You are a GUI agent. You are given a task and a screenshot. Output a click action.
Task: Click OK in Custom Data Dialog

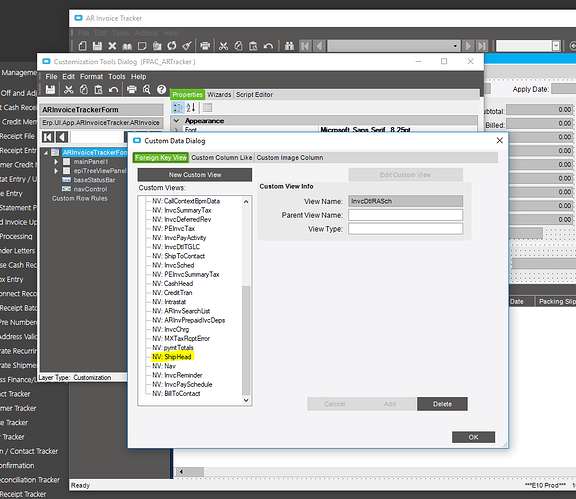(x=473, y=437)
